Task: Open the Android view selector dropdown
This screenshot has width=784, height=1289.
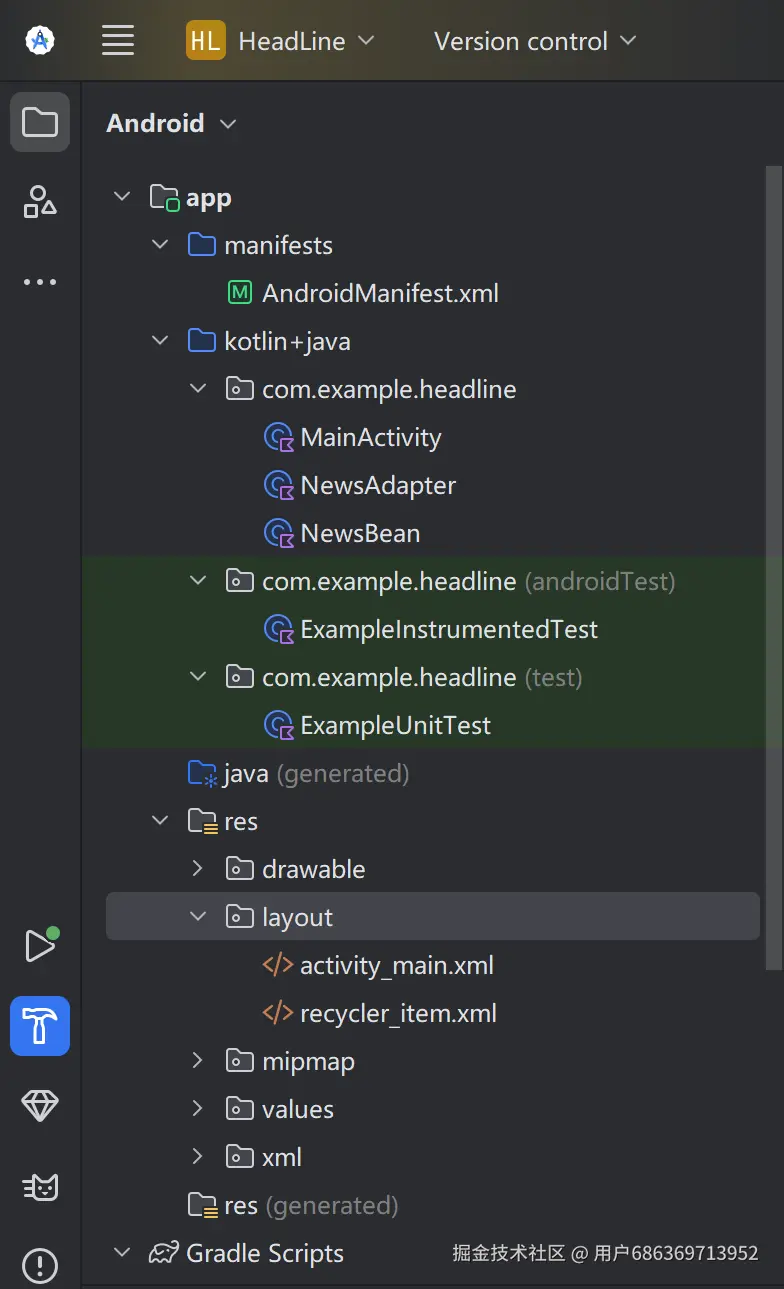Action: pyautogui.click(x=171, y=123)
